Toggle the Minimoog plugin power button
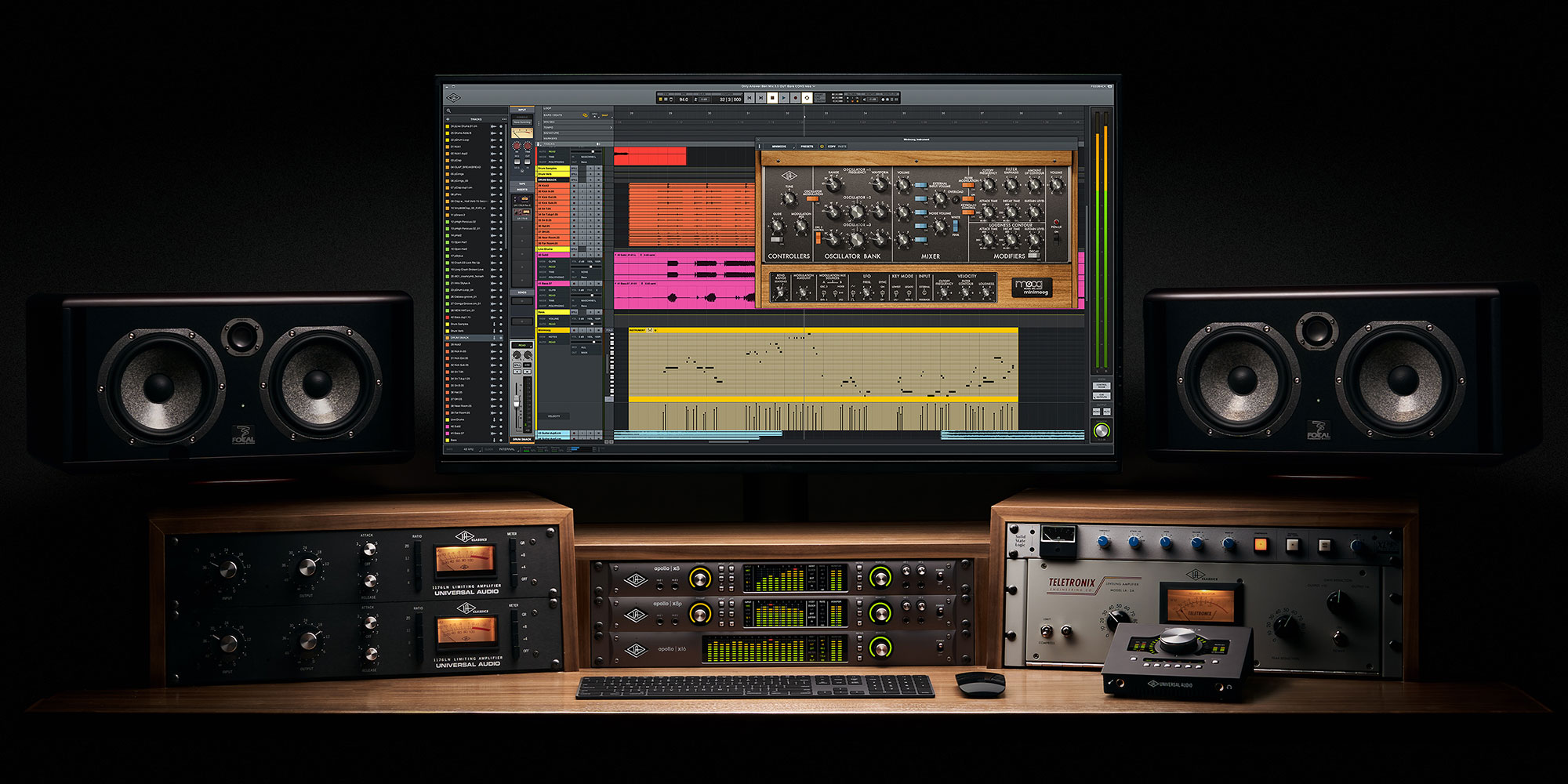This screenshot has height=784, width=1568. 822,146
